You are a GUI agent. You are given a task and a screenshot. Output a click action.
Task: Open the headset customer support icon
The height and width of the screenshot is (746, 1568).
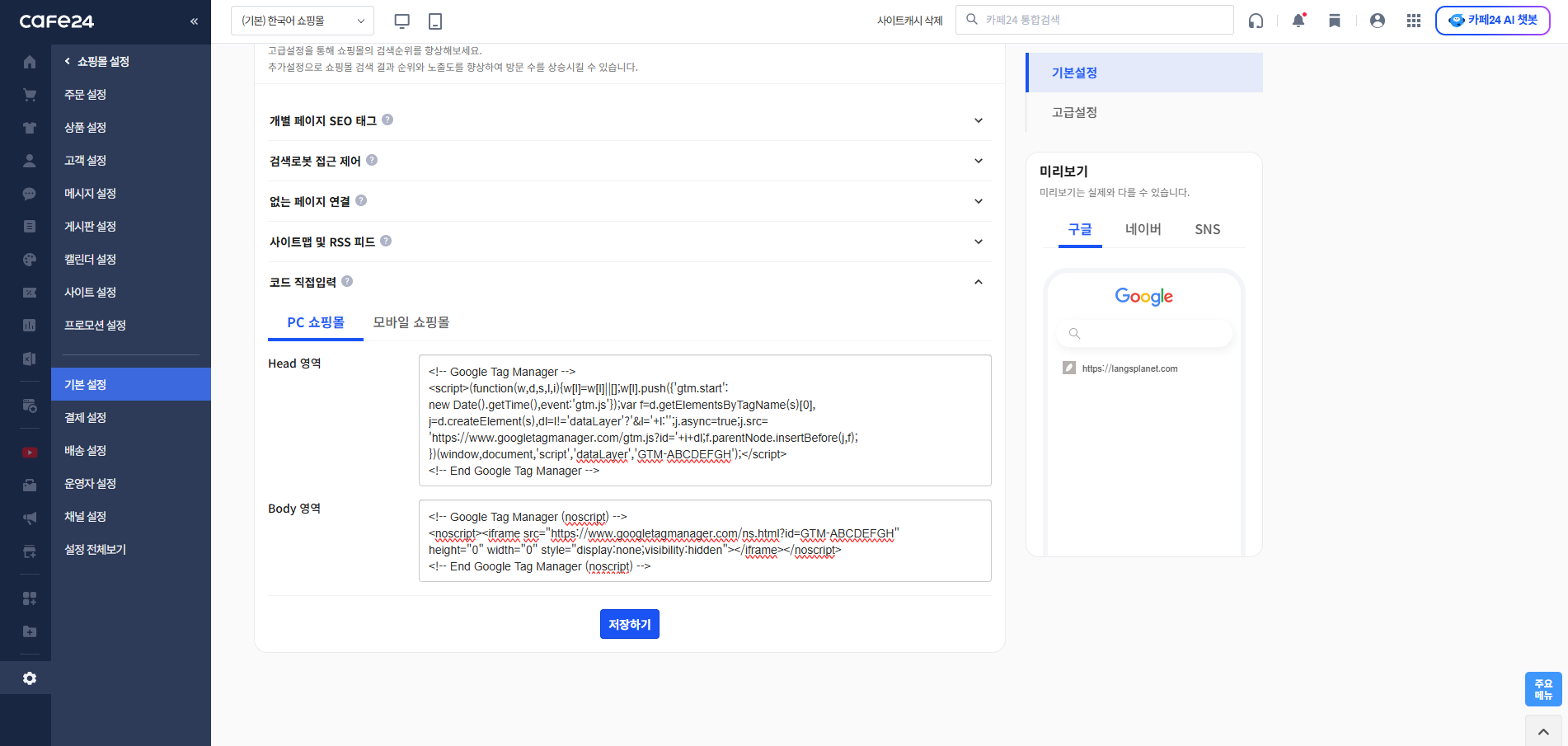[1256, 21]
